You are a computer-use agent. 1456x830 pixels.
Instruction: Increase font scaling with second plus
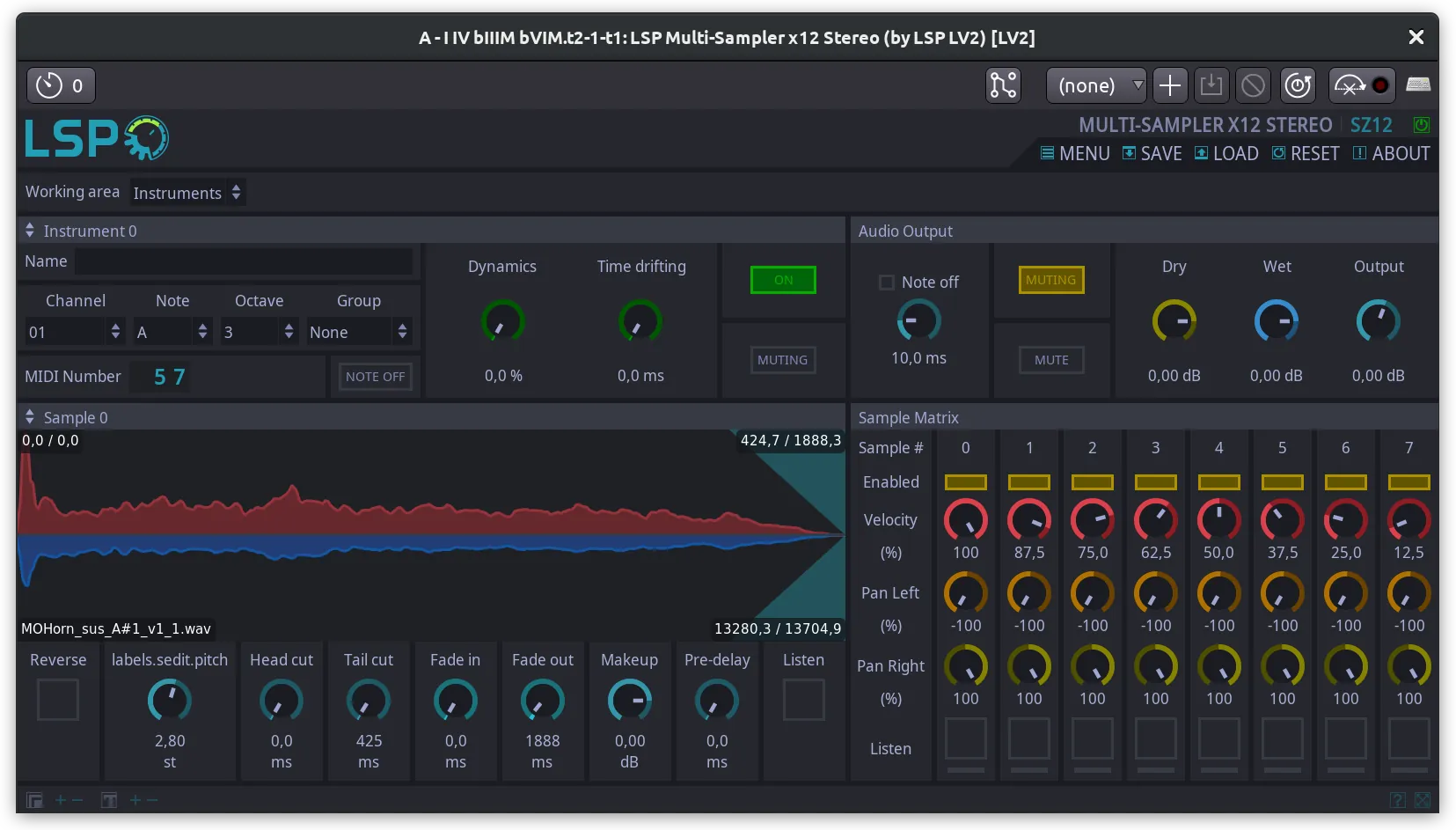click(x=135, y=800)
